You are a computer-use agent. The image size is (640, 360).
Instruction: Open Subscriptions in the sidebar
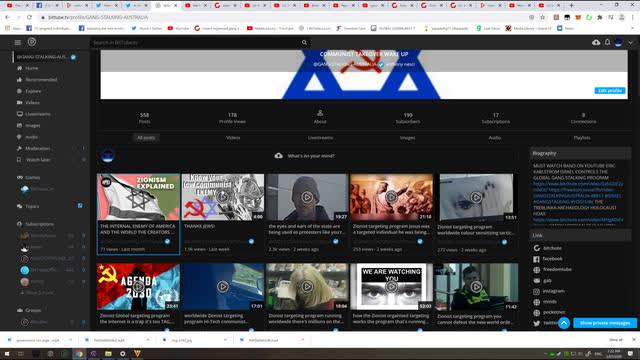pyautogui.click(x=36, y=224)
